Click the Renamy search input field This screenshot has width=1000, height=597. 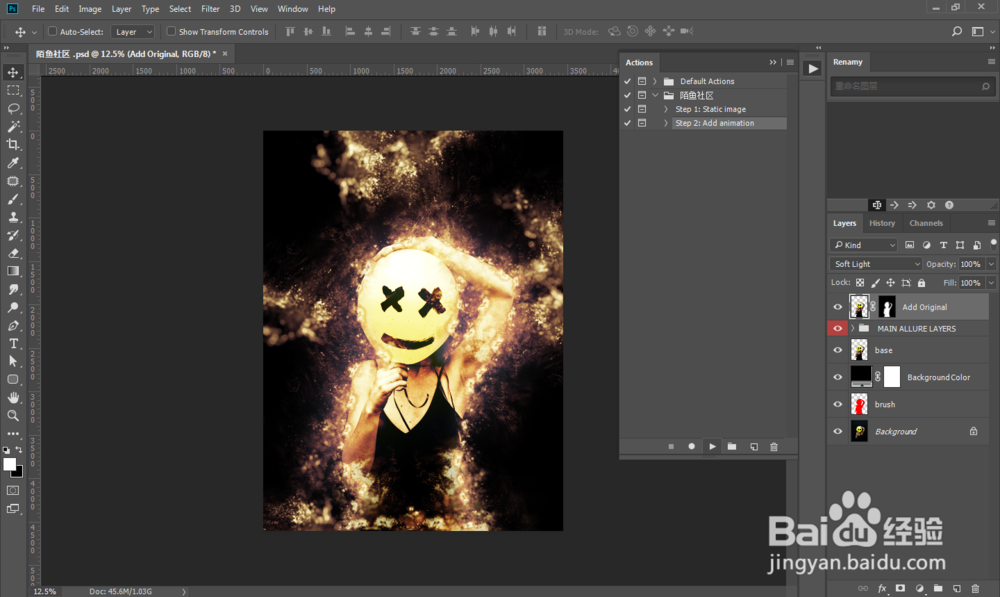[x=912, y=86]
